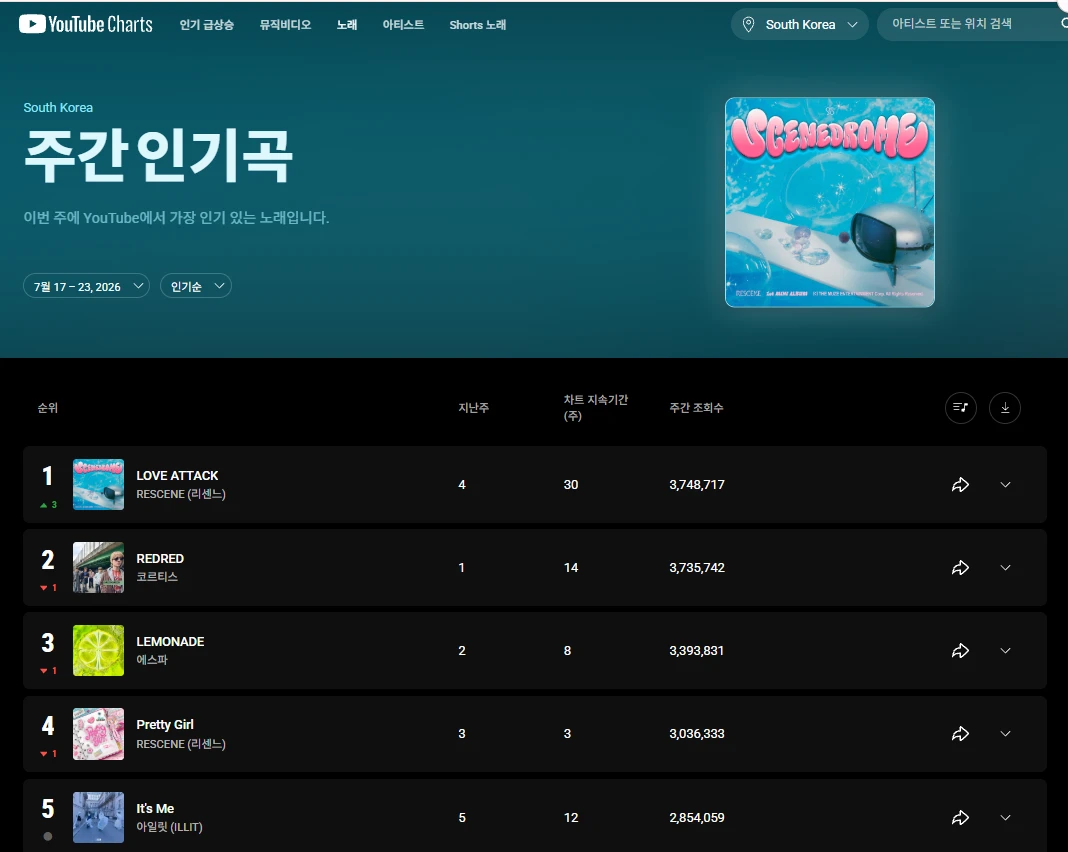Open the It's Me song title
Viewport: 1068px width, 852px height.
155,808
